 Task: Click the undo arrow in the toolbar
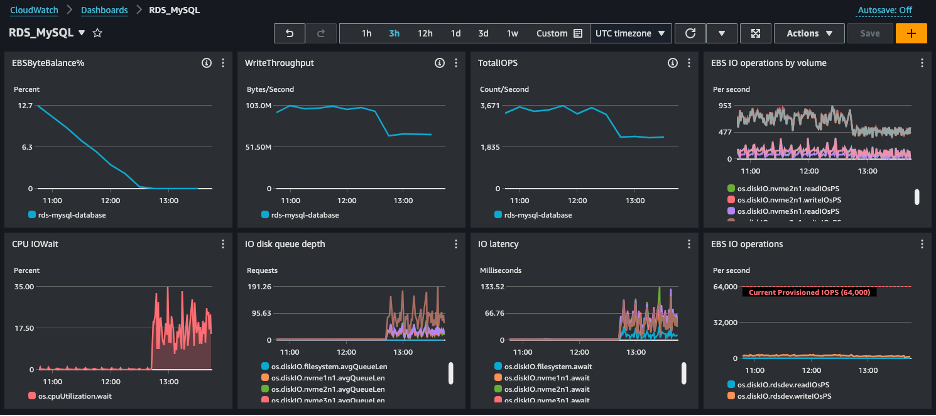pyautogui.click(x=290, y=33)
